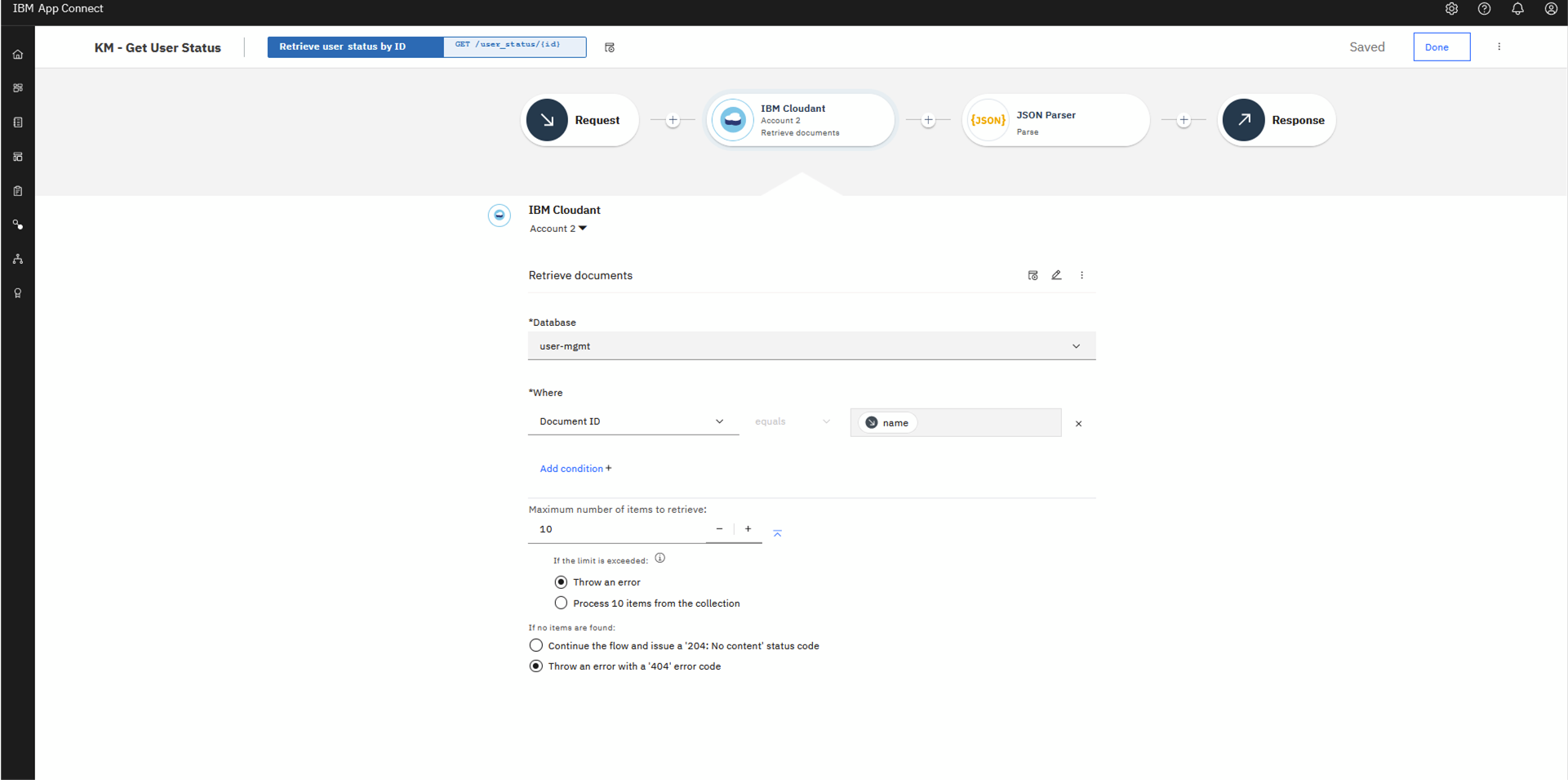Remove the Document ID where condition
Image resolution: width=1568 pixels, height=780 pixels.
click(1078, 424)
